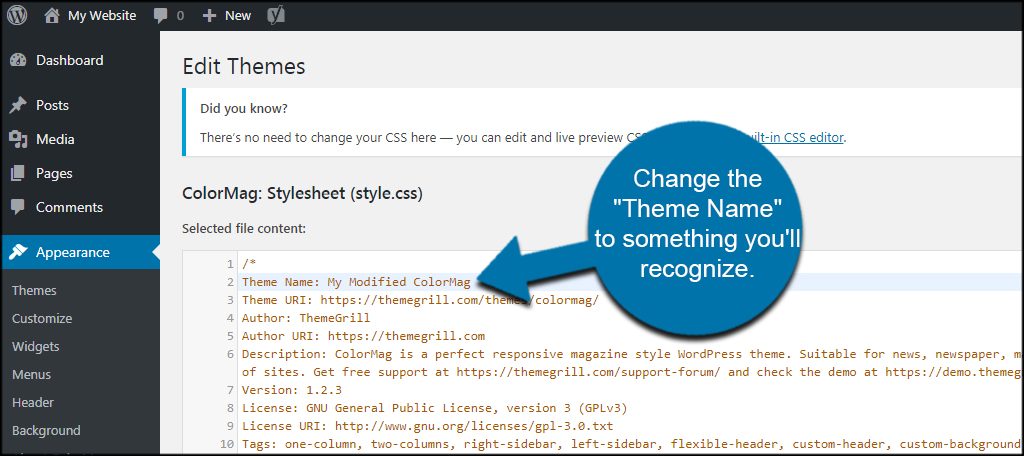Click the Edit Themes page heading
The width and height of the screenshot is (1024, 456).
pyautogui.click(x=244, y=66)
